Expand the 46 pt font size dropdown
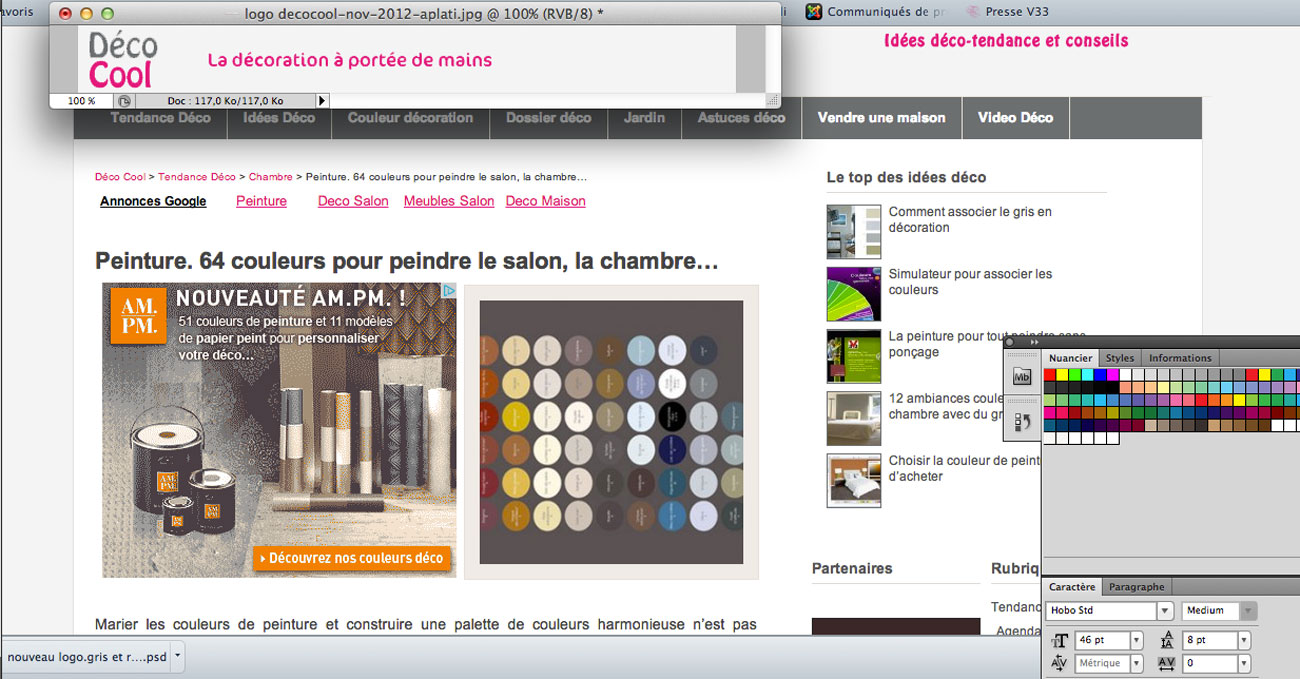The height and width of the screenshot is (679, 1300). tap(1138, 640)
